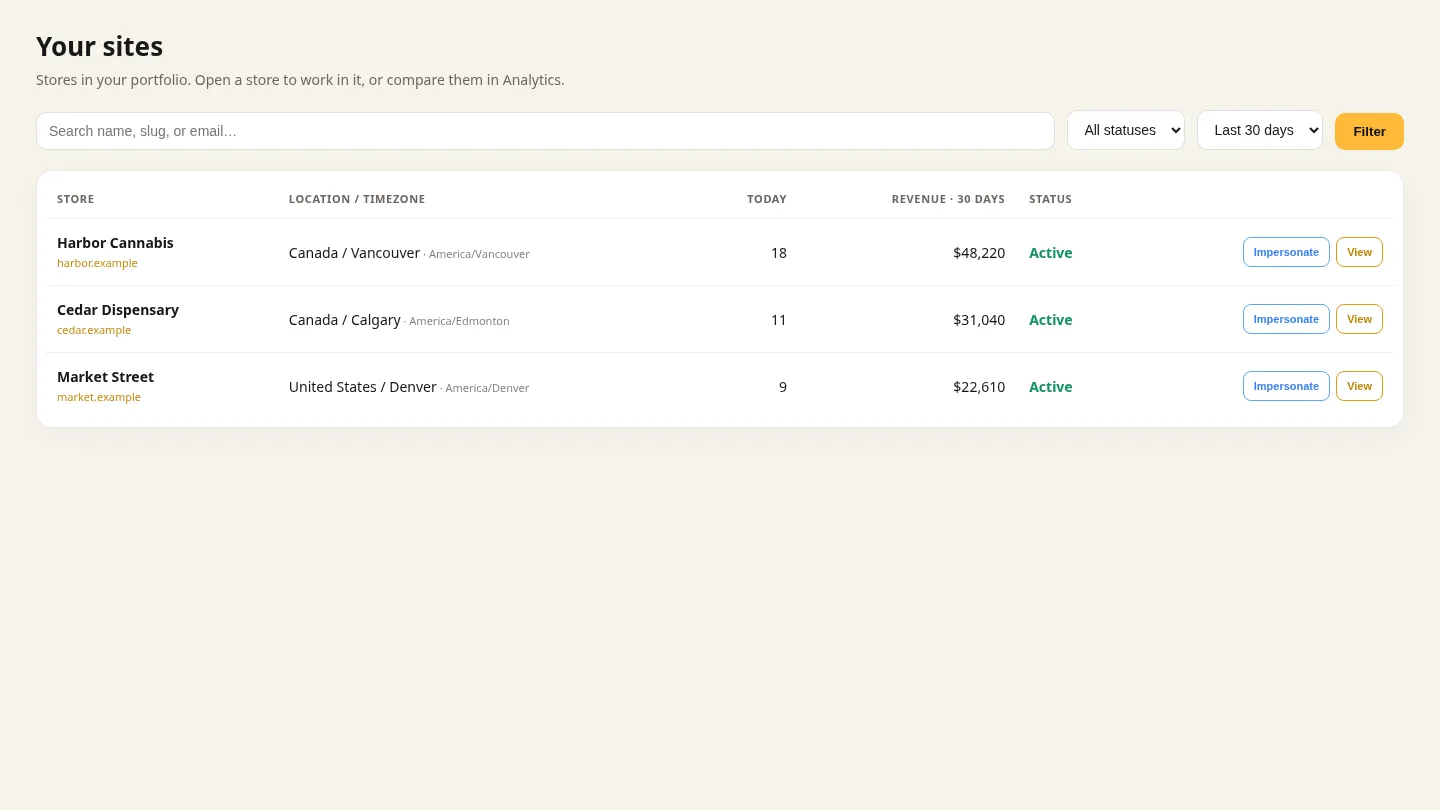The width and height of the screenshot is (1440, 810).
Task: Click the Revenue · 30 Days column header
Action: click(948, 199)
